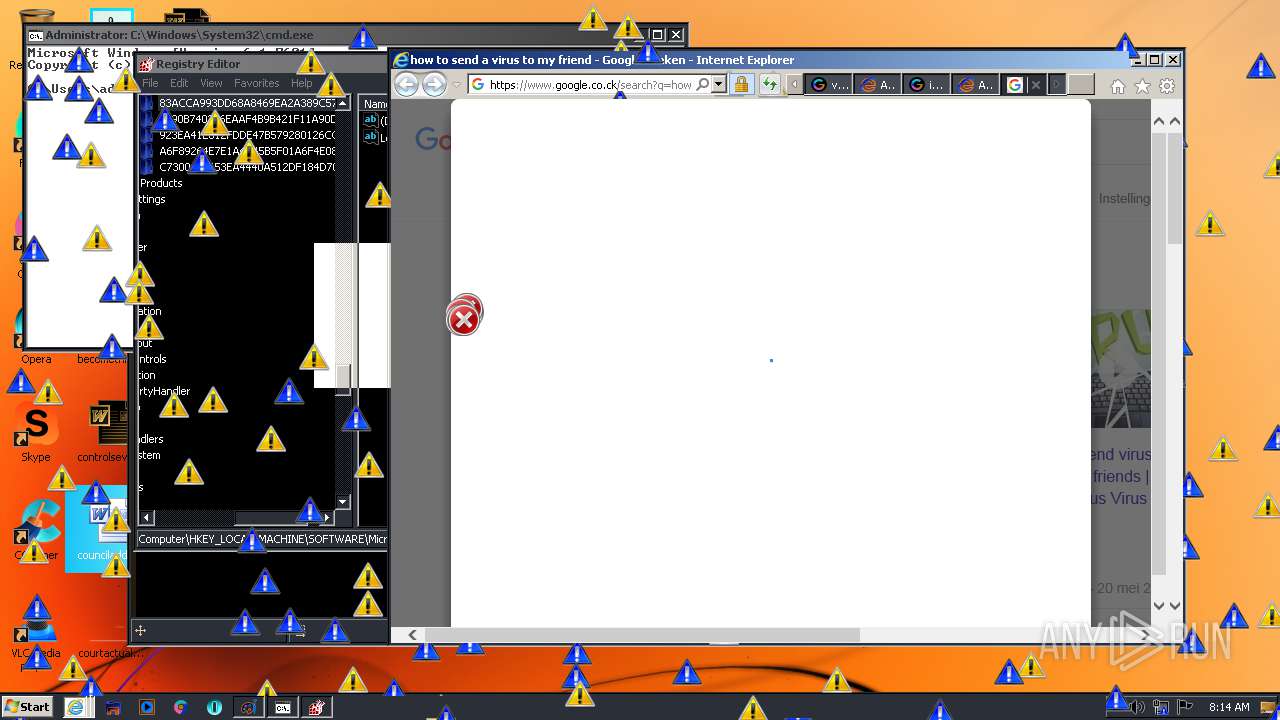Open IE tools gear menu
This screenshot has height=720, width=1280.
tap(1167, 87)
